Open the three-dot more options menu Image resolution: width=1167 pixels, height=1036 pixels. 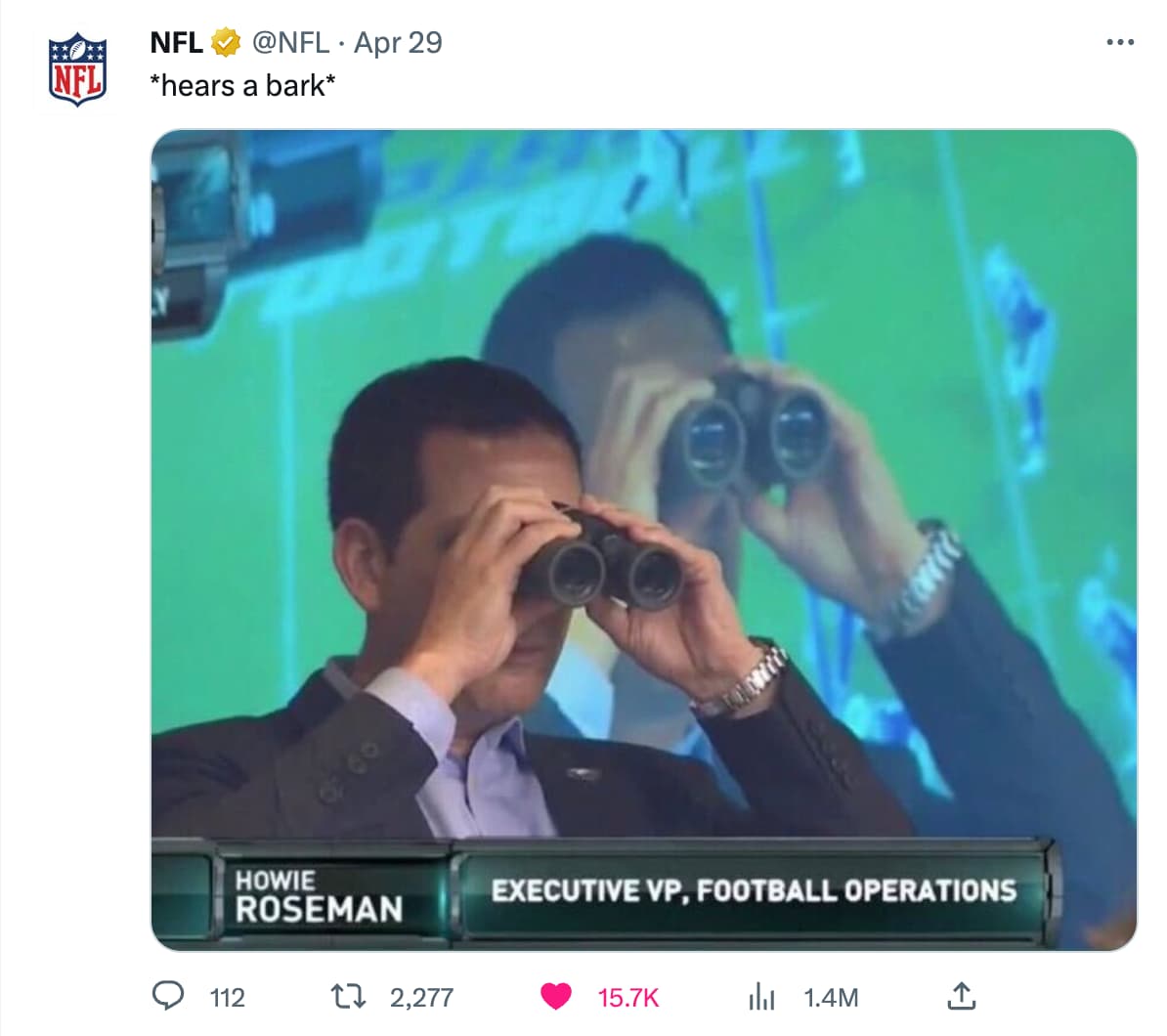coord(1120,42)
